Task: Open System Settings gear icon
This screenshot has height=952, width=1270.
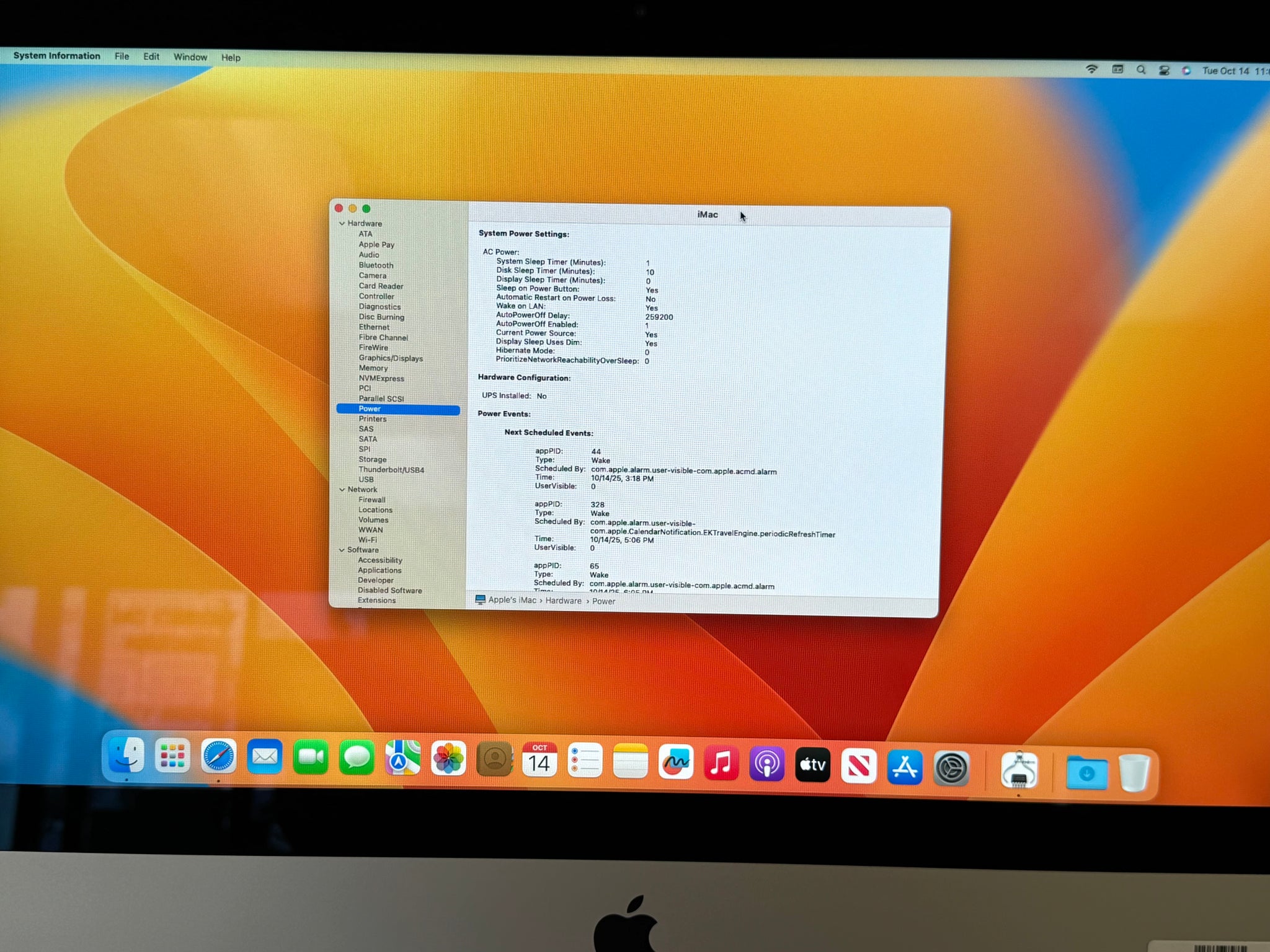Action: (951, 769)
